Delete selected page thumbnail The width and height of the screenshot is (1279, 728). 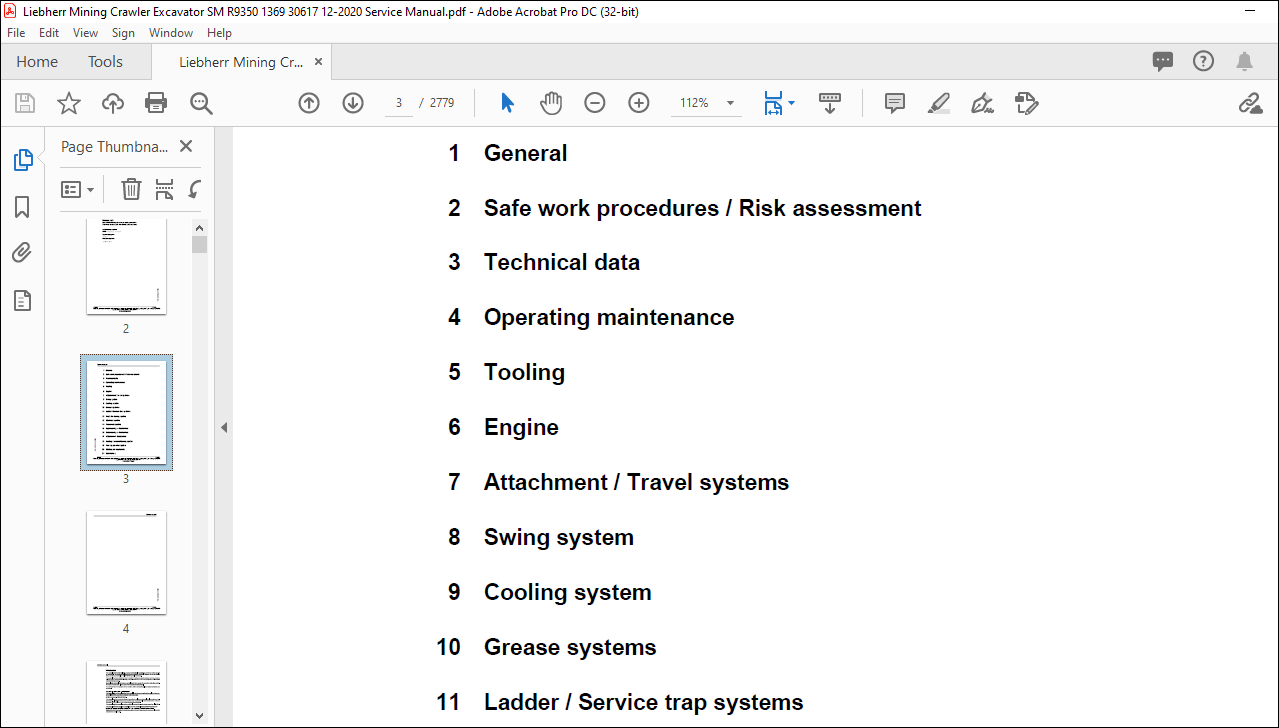pos(131,189)
